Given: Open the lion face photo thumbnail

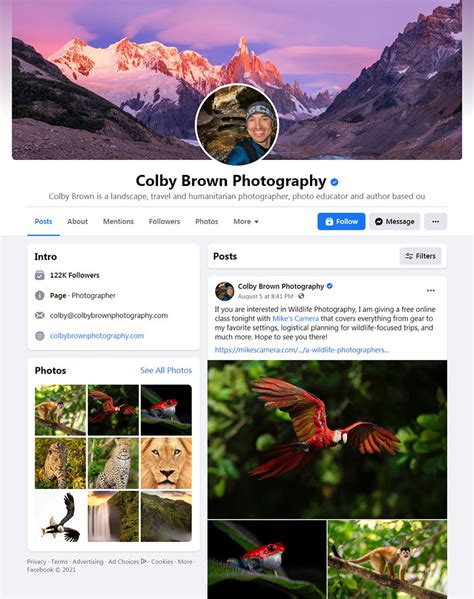Looking at the screenshot, I should (x=166, y=463).
